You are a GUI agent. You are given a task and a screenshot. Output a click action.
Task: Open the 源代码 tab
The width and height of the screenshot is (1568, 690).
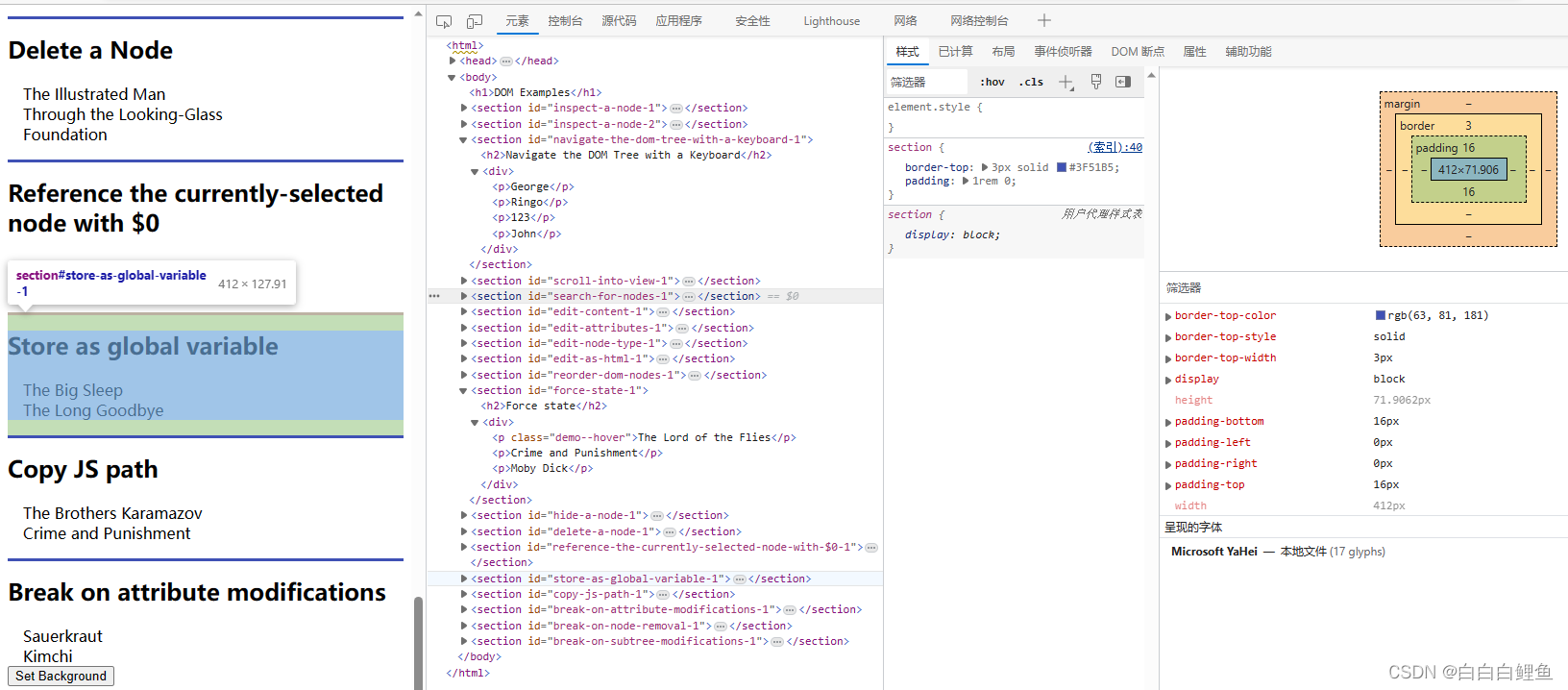tap(619, 21)
